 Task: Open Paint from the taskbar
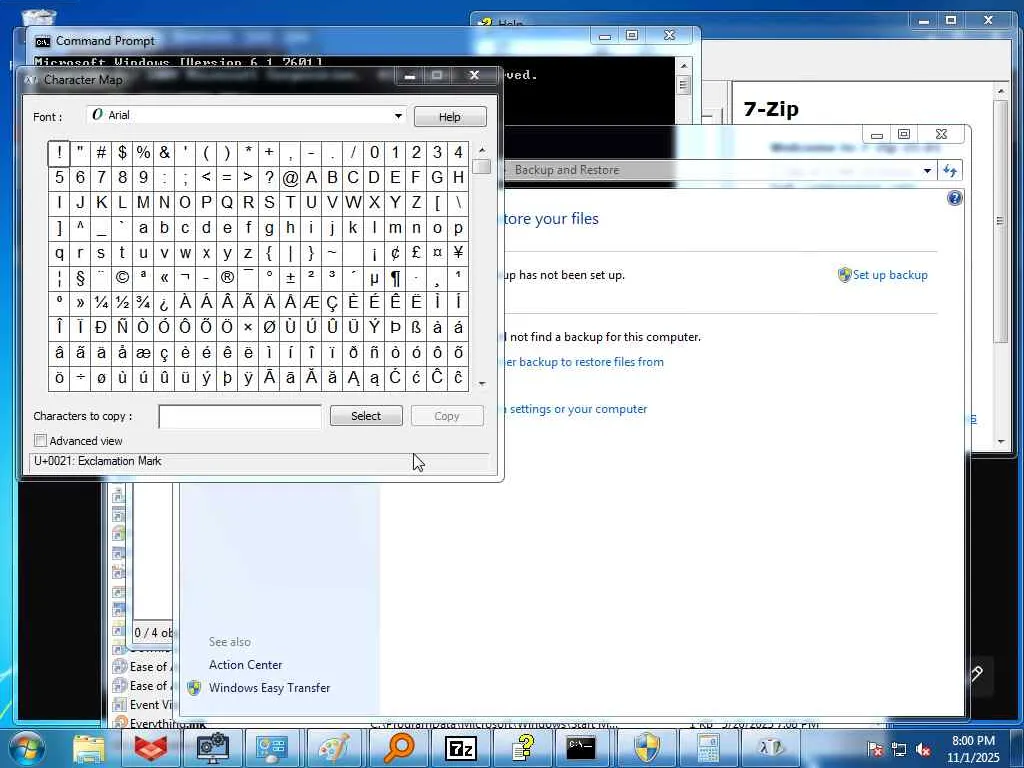coord(334,748)
